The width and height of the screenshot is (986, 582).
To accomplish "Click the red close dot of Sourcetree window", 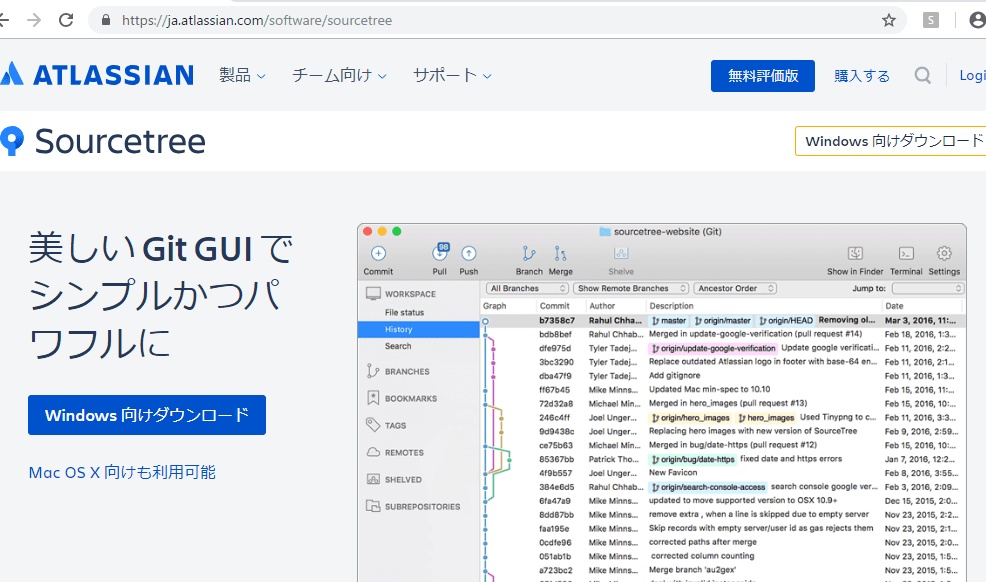I will coord(368,231).
